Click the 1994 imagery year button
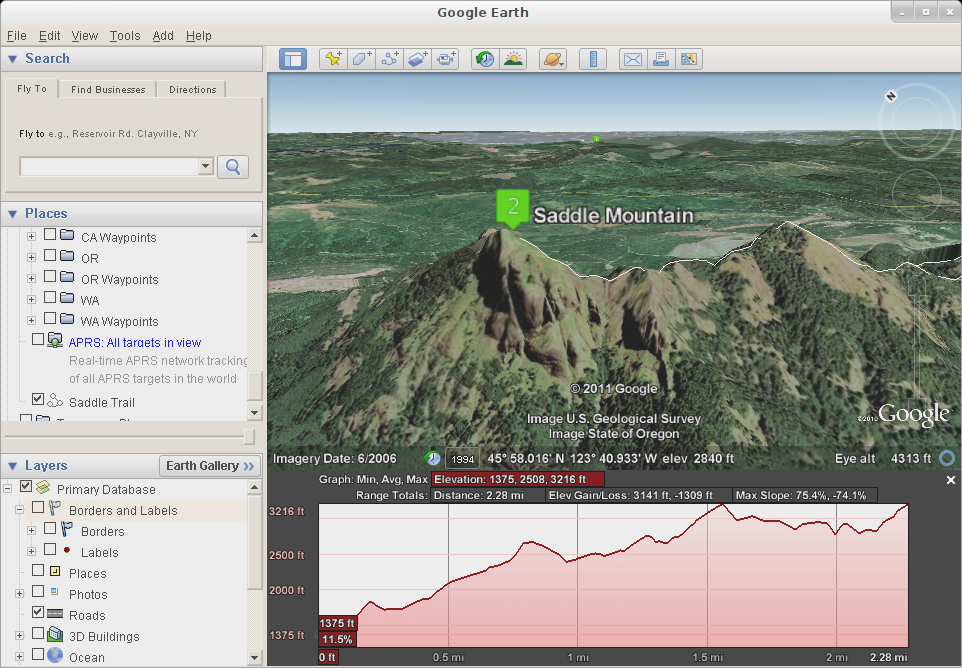Viewport: 962px width, 668px height. [x=463, y=459]
